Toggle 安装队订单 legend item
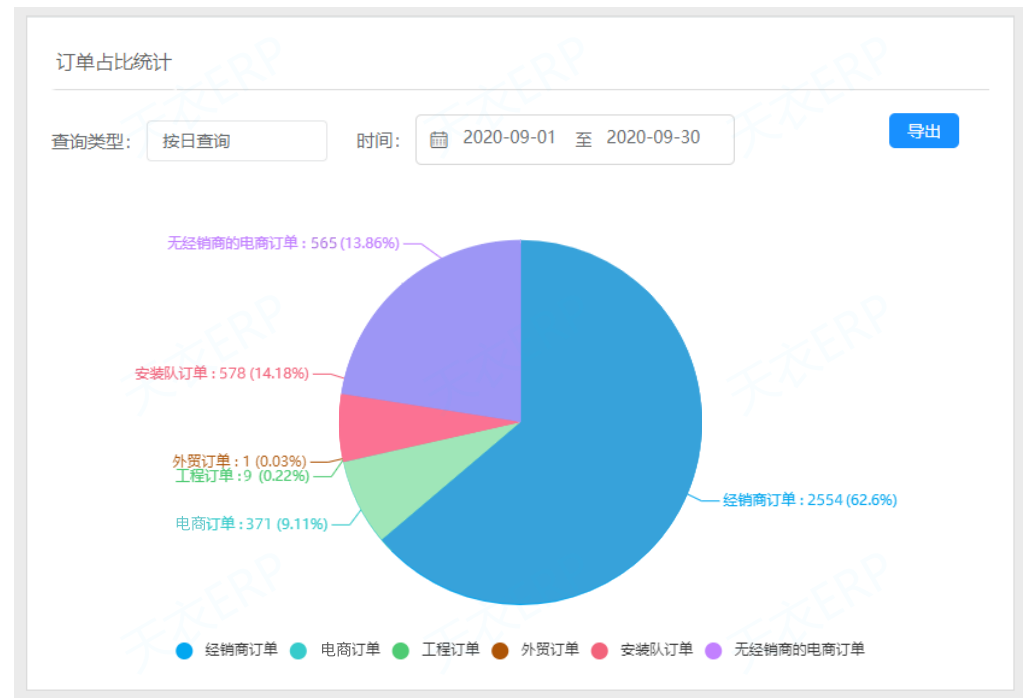 coord(642,650)
